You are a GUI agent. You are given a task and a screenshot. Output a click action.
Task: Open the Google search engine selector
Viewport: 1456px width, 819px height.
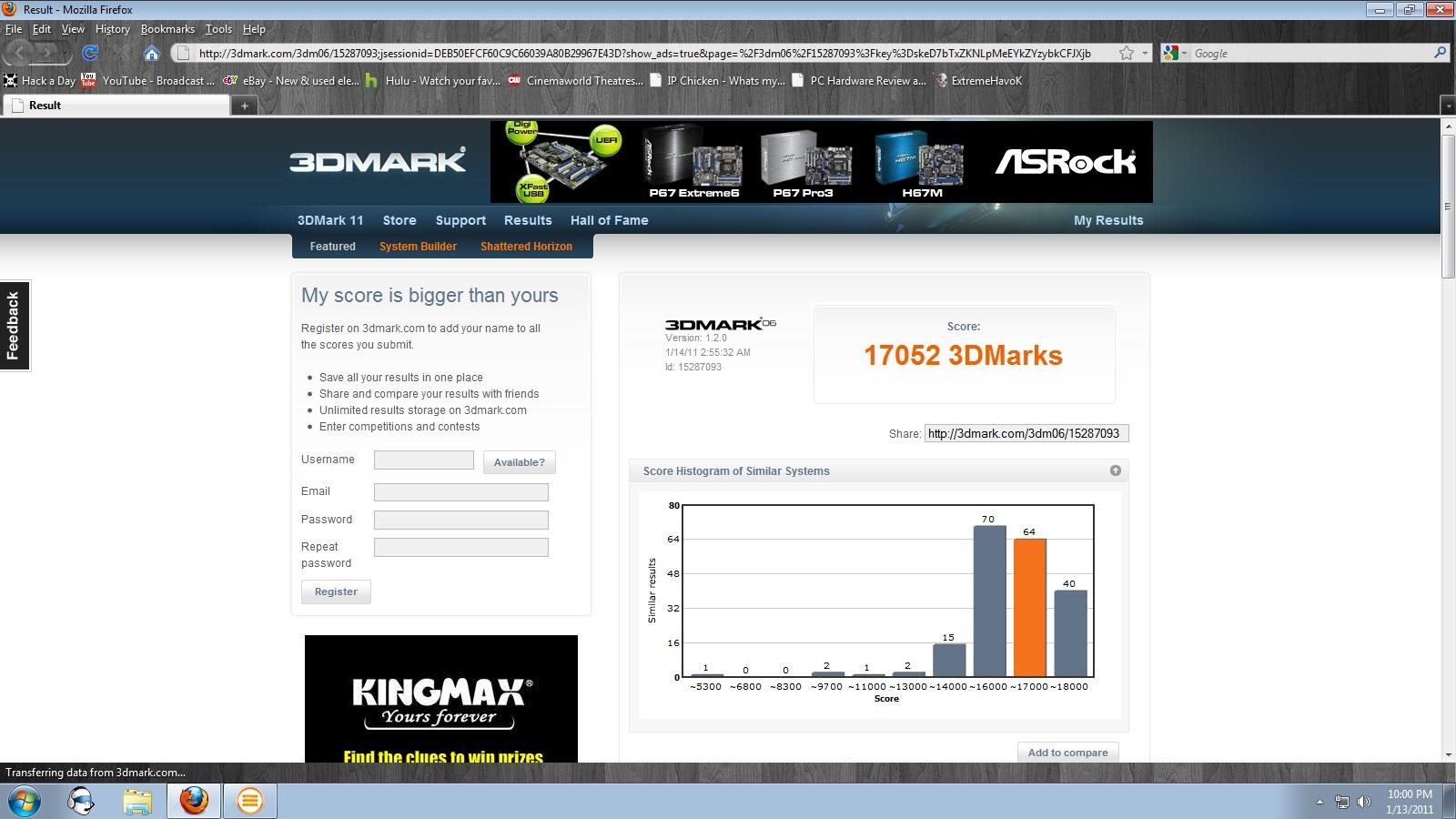(1177, 53)
